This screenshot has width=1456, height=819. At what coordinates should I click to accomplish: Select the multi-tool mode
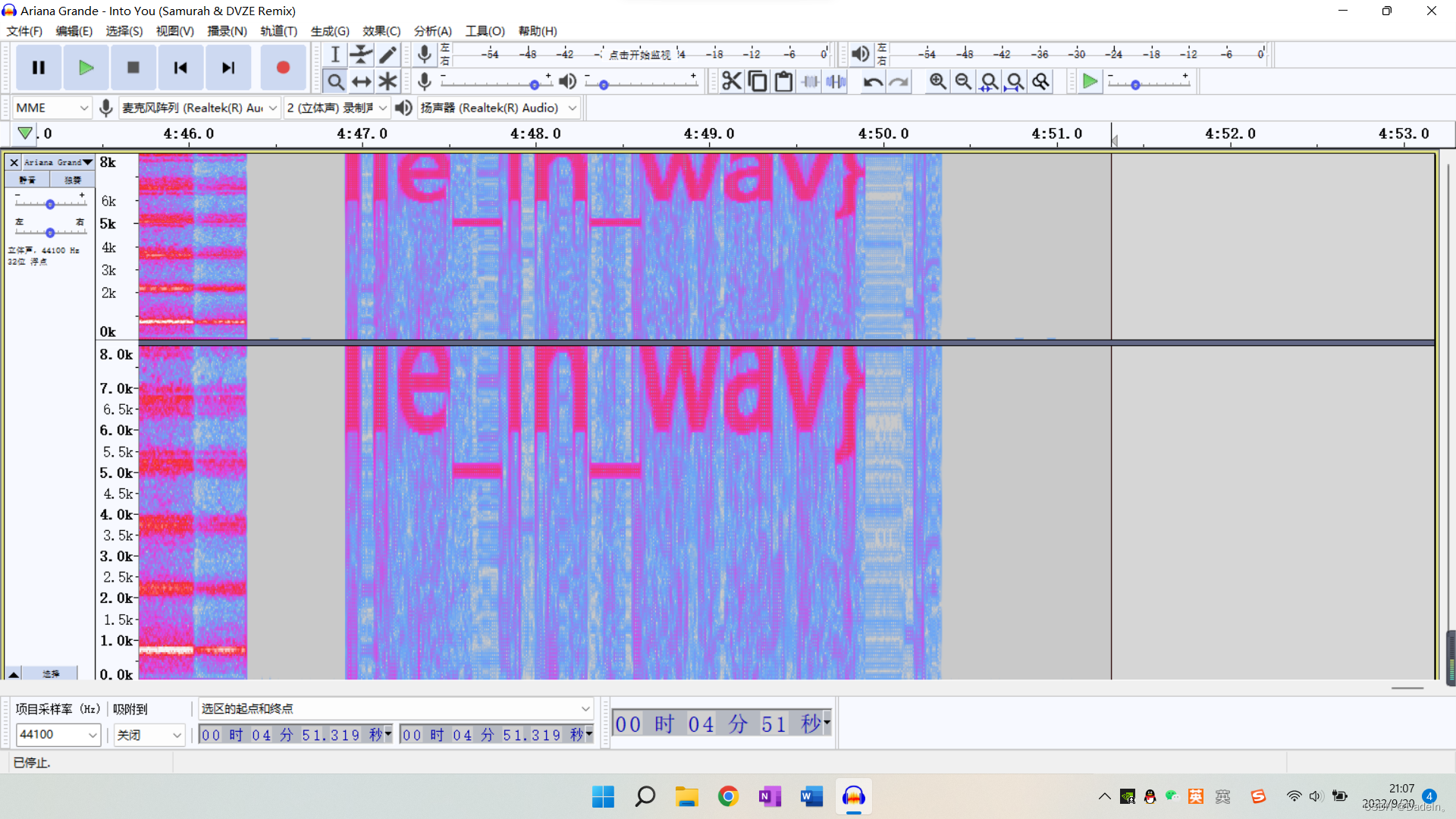[x=388, y=81]
